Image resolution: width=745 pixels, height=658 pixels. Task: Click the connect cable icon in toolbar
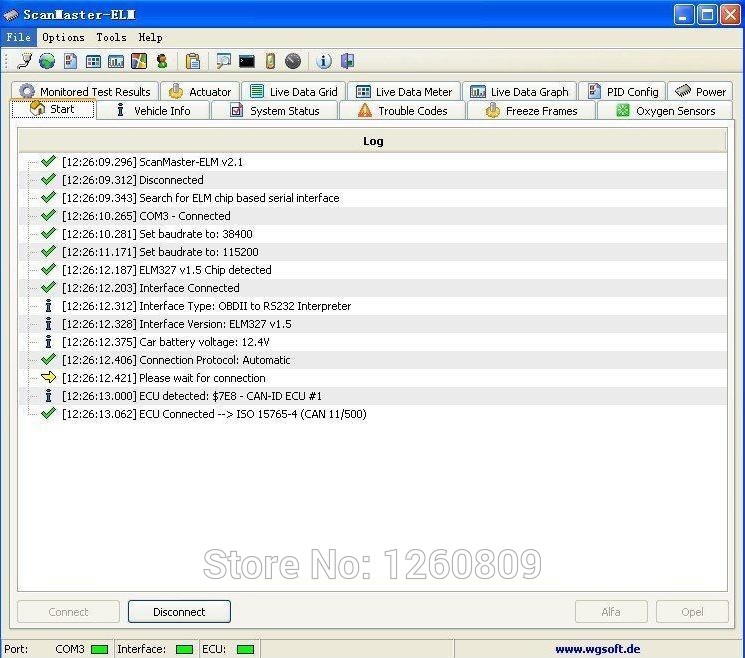(25, 62)
